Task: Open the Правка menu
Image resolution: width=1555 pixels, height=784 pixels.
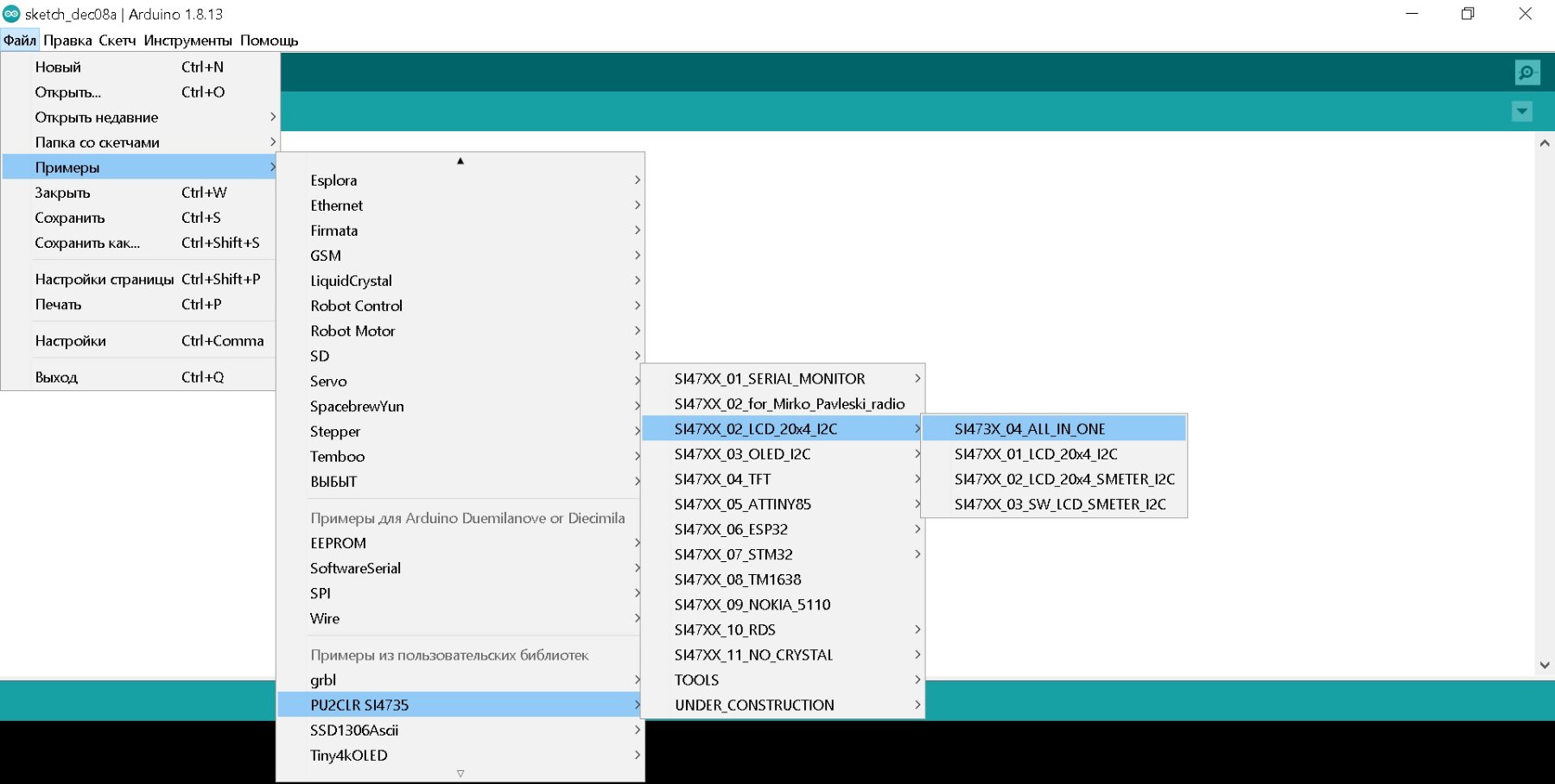Action: click(x=67, y=41)
